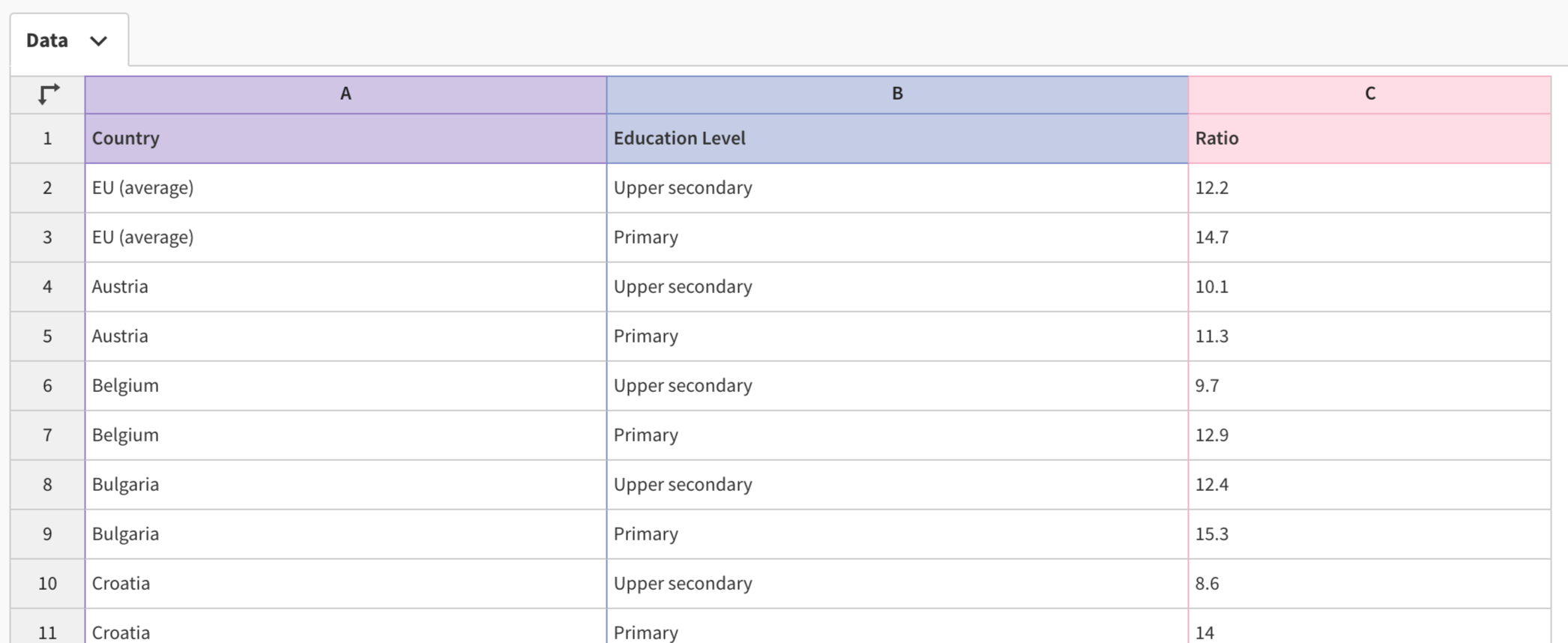Open the Data tab
The height and width of the screenshot is (643, 1568).
tap(48, 40)
